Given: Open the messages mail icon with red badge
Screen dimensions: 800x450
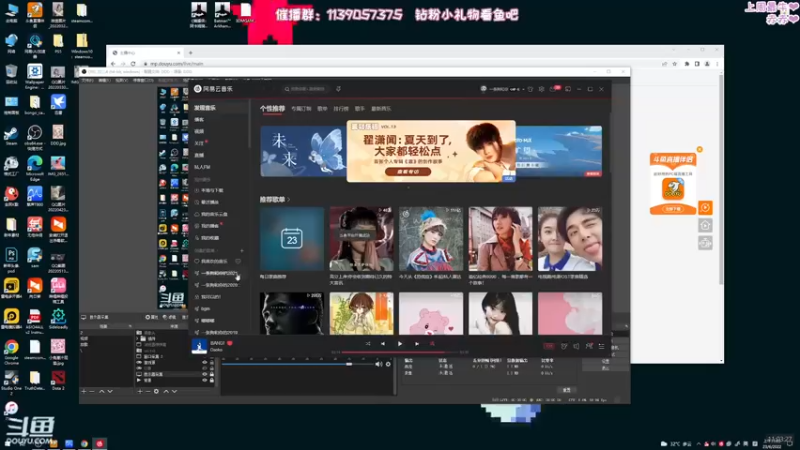Looking at the screenshot, I should 554,89.
